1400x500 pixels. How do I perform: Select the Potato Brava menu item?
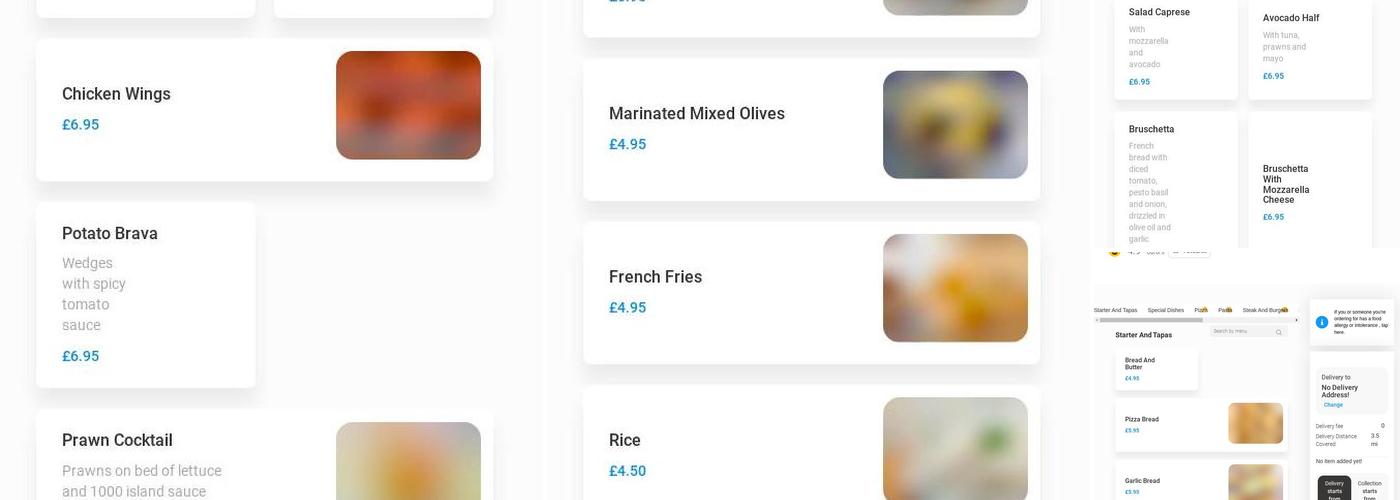[146, 294]
